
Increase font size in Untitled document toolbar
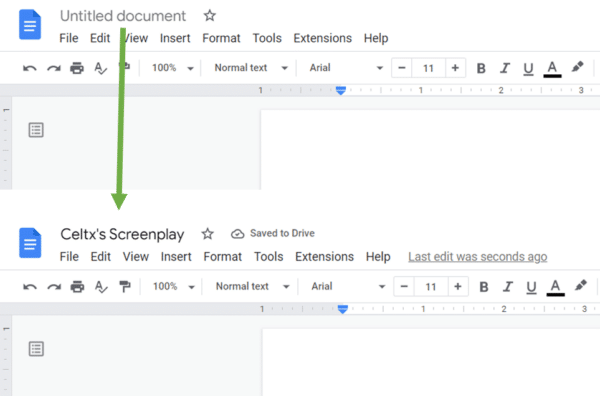(x=455, y=68)
